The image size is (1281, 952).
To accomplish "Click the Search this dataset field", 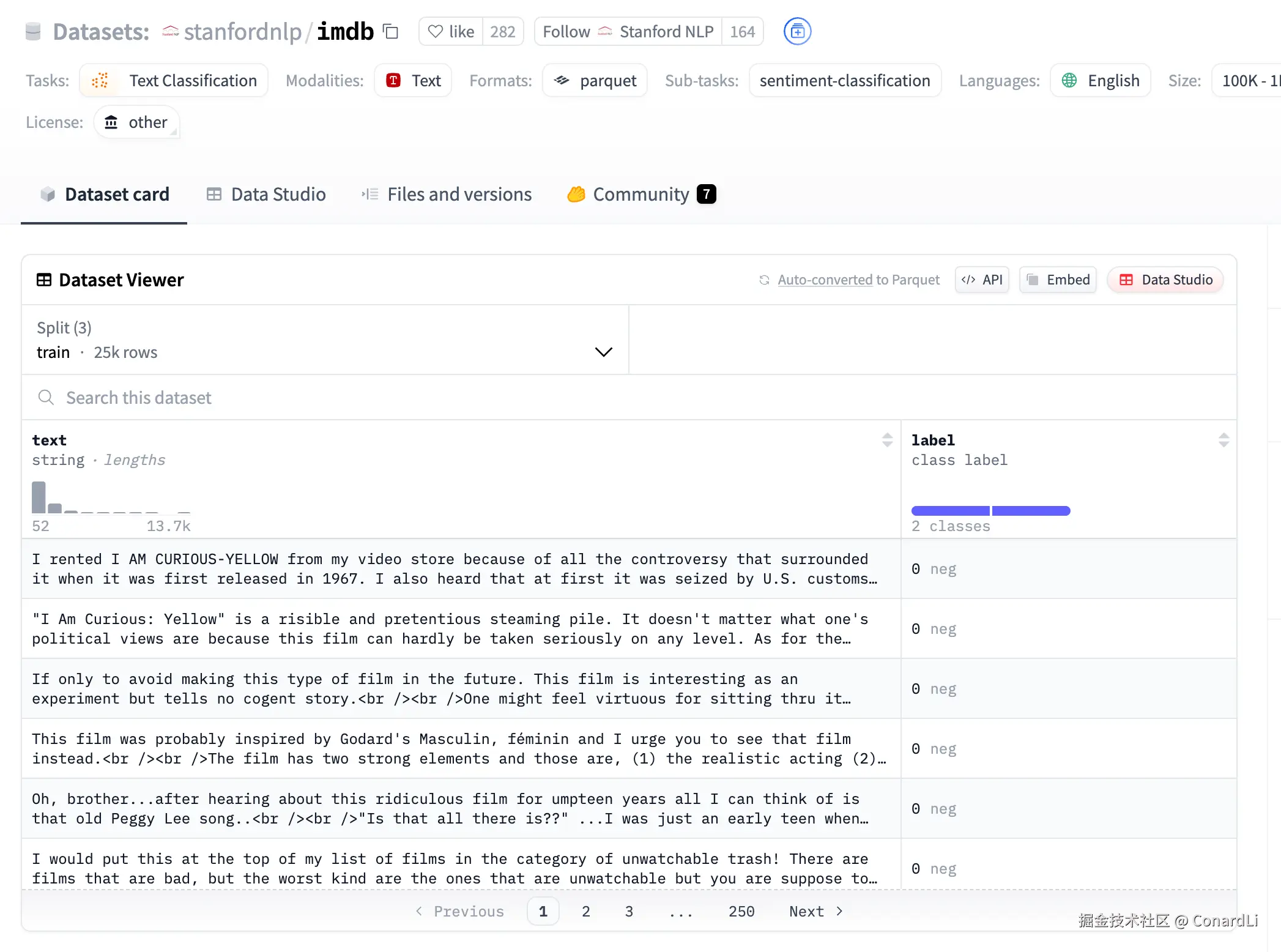I will [138, 397].
